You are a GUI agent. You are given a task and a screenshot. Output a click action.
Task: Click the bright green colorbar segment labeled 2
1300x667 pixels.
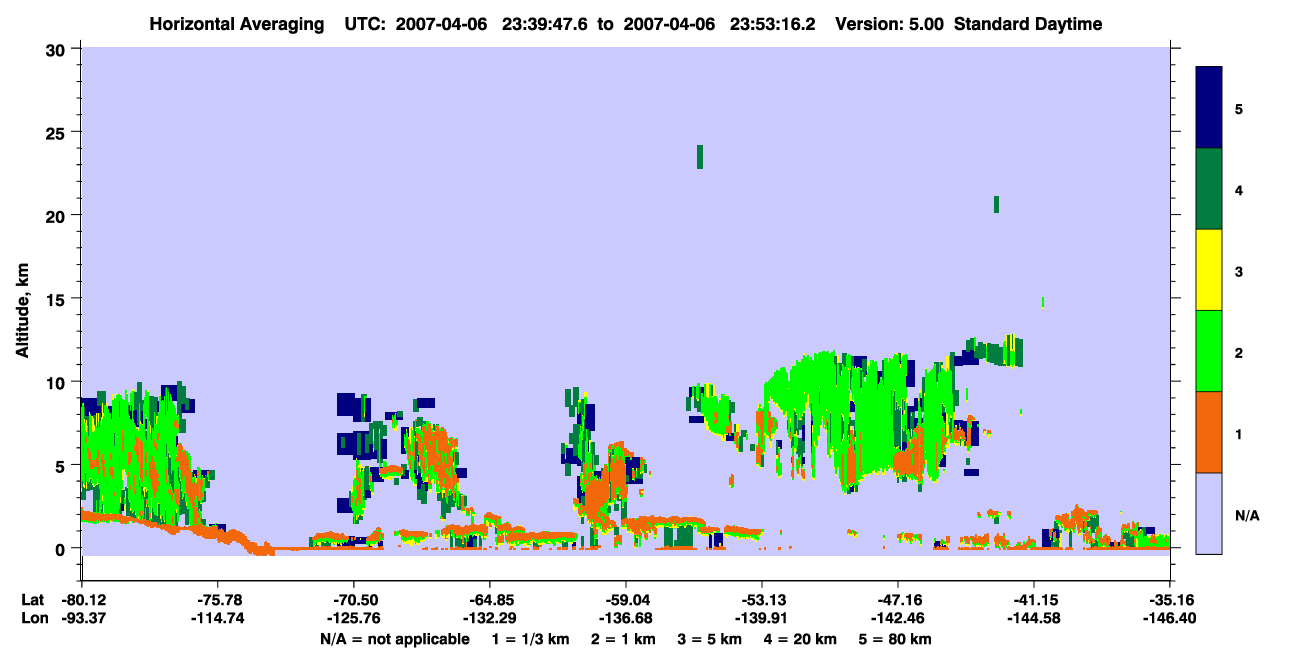[1209, 351]
